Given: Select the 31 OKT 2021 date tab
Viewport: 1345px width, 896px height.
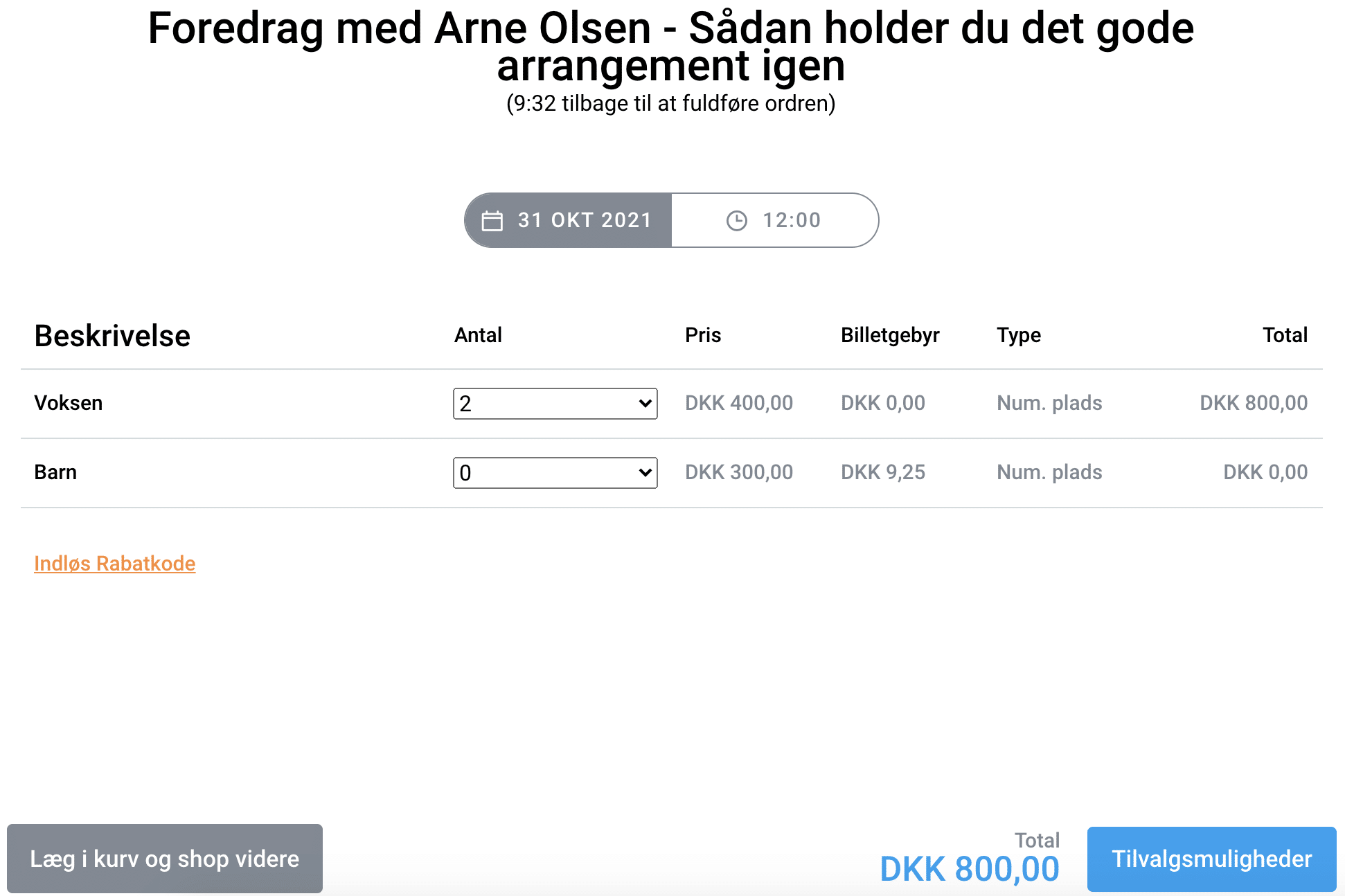Looking at the screenshot, I should pos(569,220).
